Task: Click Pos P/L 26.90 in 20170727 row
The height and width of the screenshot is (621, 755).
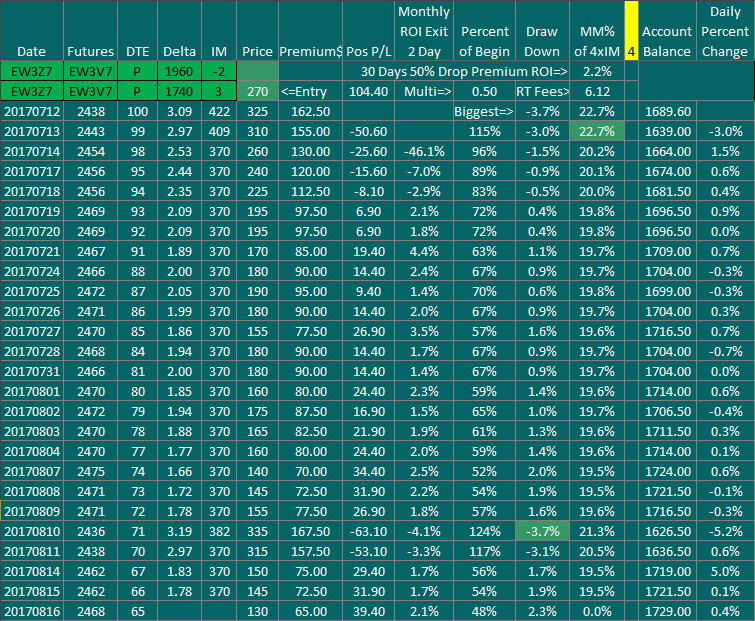Action: coord(368,331)
